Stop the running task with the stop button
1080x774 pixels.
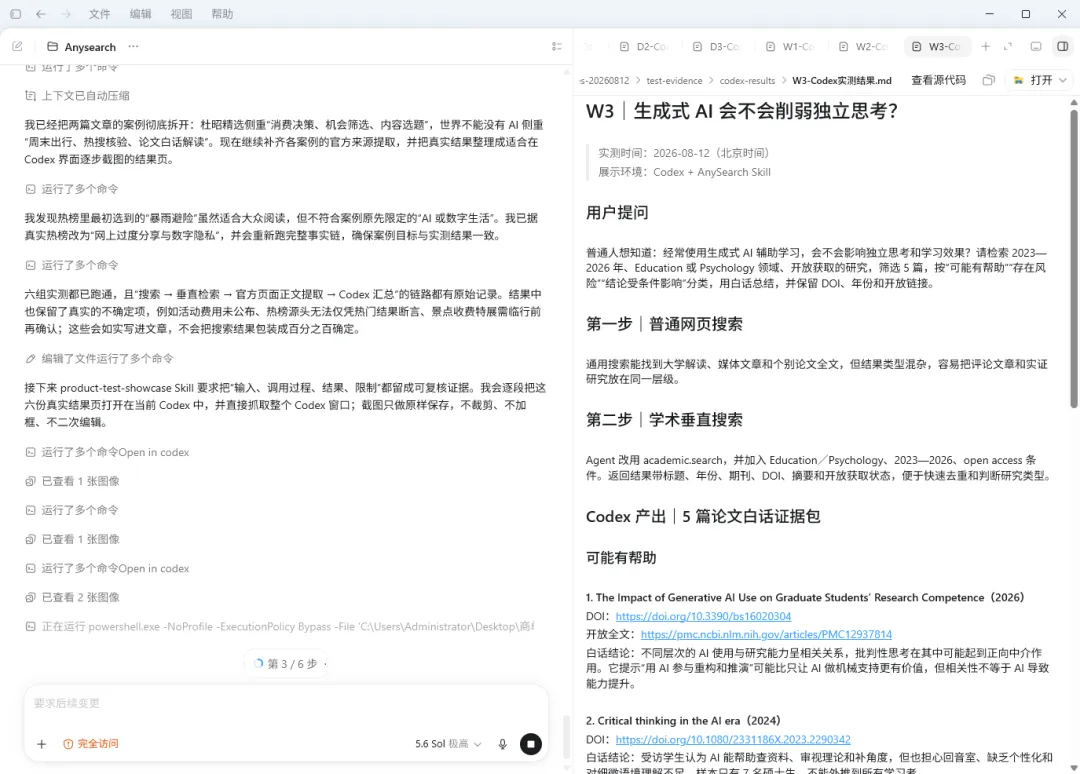pos(530,744)
